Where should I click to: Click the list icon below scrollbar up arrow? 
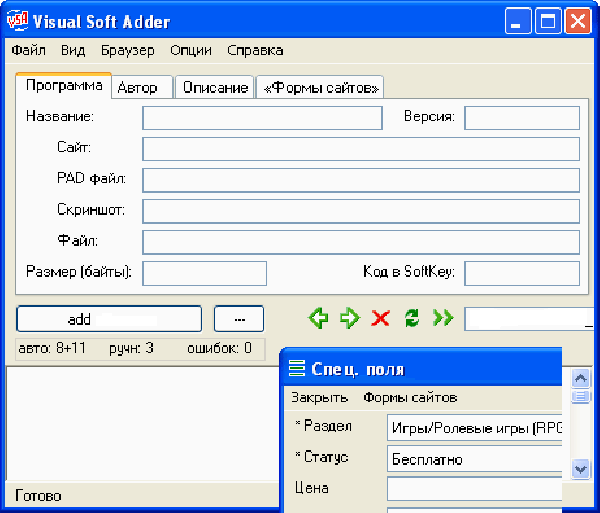(x=580, y=396)
